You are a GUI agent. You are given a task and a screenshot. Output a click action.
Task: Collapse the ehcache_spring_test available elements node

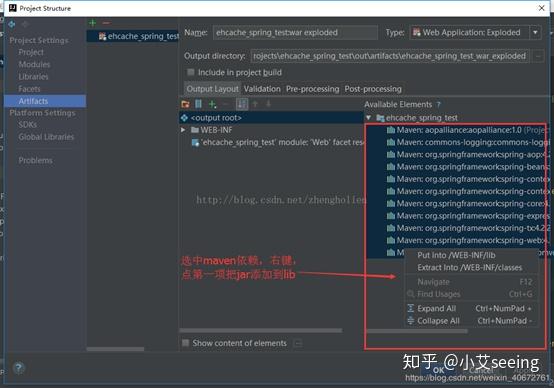click(369, 118)
